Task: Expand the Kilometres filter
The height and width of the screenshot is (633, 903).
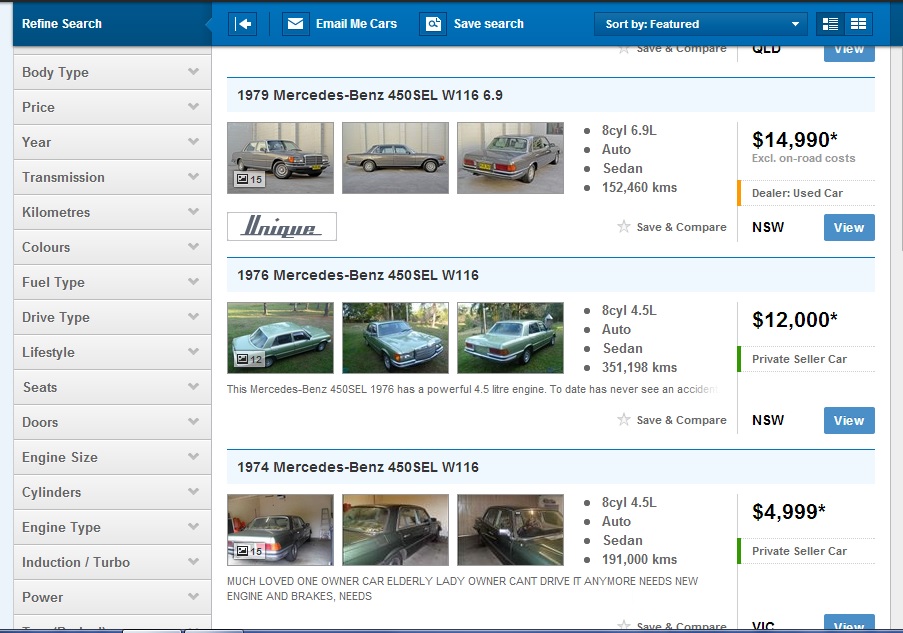Action: pyautogui.click(x=112, y=212)
